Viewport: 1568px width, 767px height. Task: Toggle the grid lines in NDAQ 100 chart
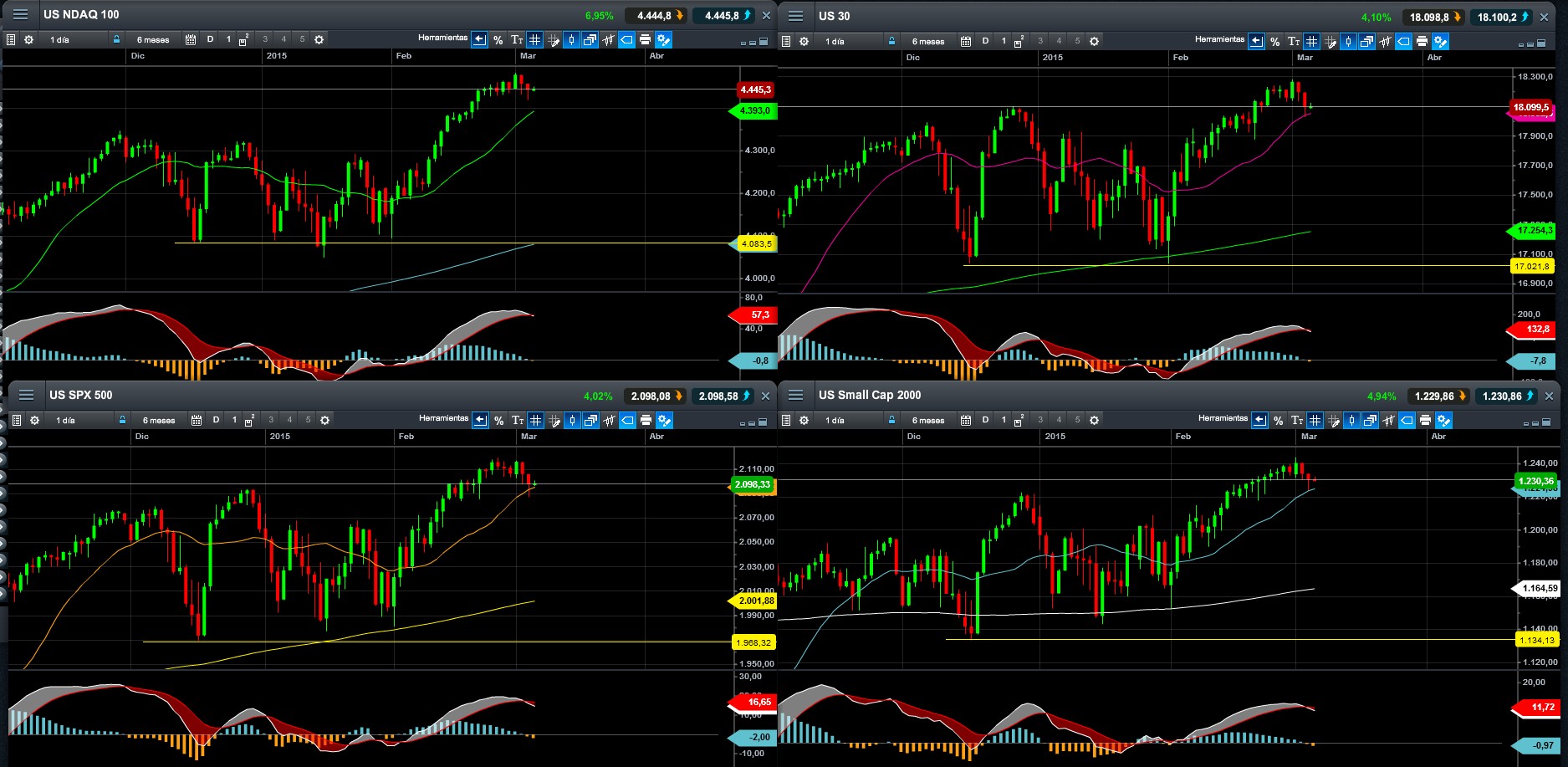click(535, 39)
